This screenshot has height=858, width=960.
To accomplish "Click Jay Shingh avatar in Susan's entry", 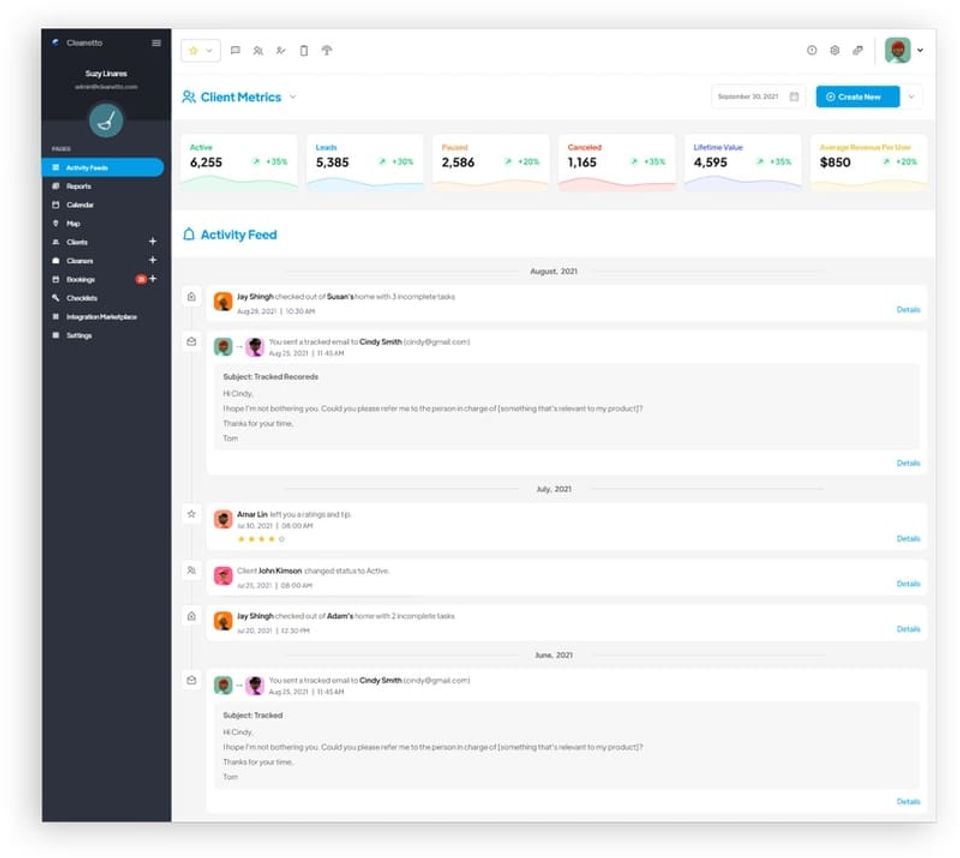I will pyautogui.click(x=223, y=301).
